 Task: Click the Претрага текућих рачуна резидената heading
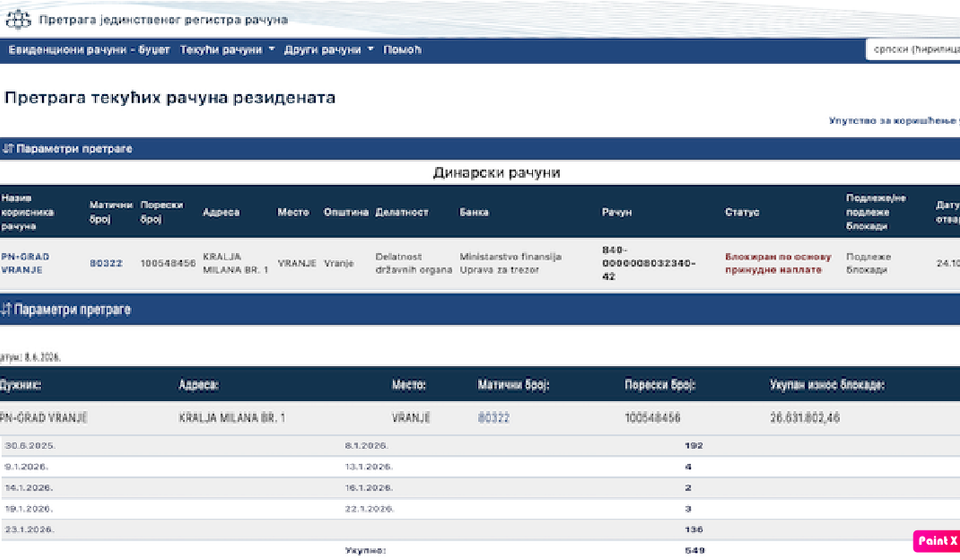[x=170, y=98]
